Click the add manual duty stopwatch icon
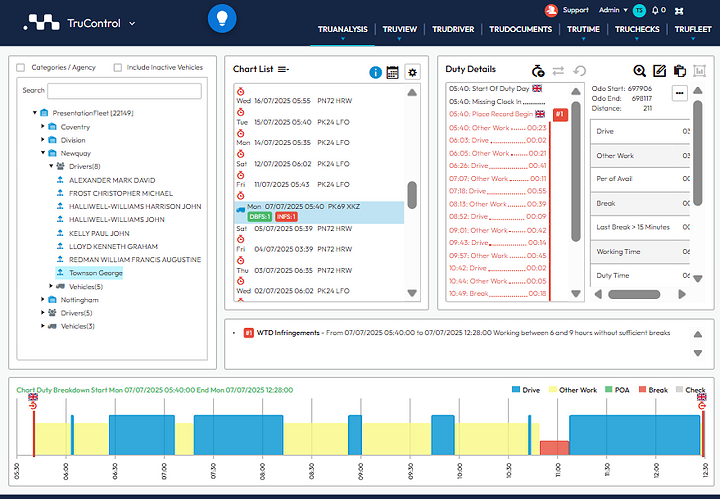 click(538, 71)
